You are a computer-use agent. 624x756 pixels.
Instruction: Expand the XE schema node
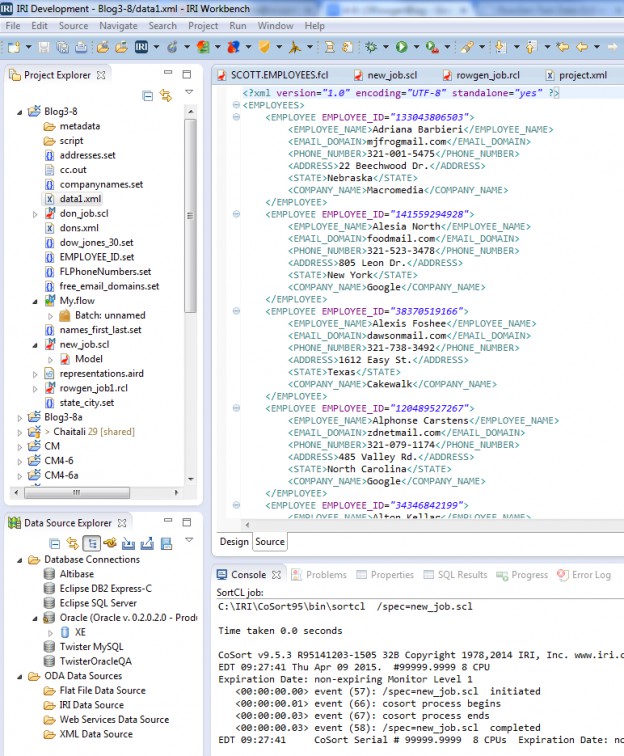[x=50, y=633]
